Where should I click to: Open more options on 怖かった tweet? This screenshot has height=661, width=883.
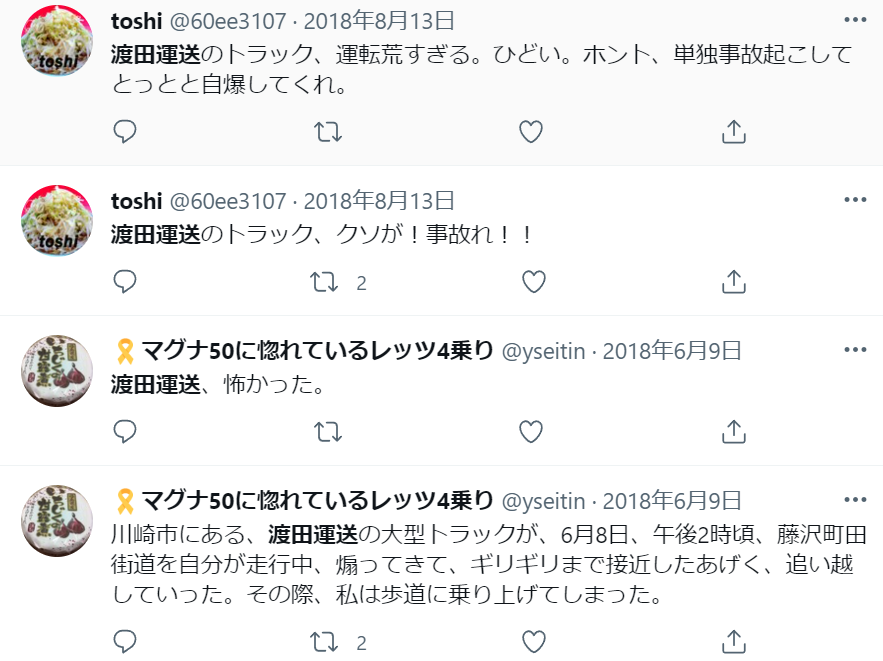tap(855, 350)
